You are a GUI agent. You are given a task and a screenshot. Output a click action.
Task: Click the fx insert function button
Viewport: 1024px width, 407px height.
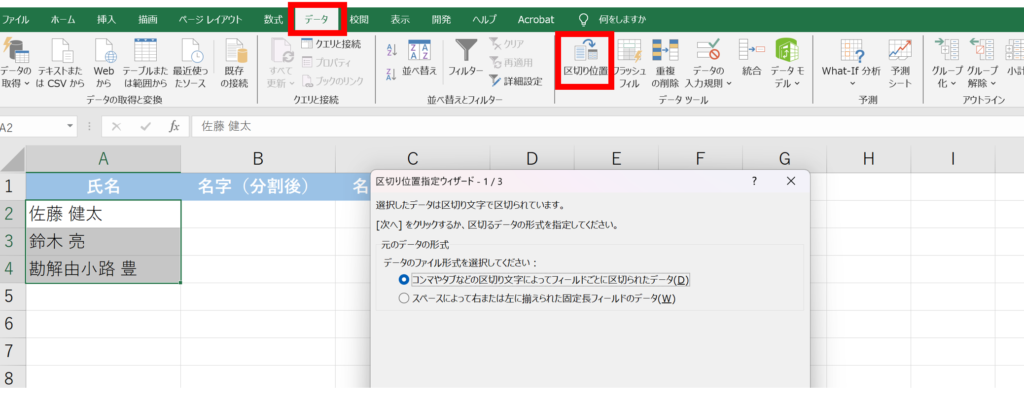[174, 127]
